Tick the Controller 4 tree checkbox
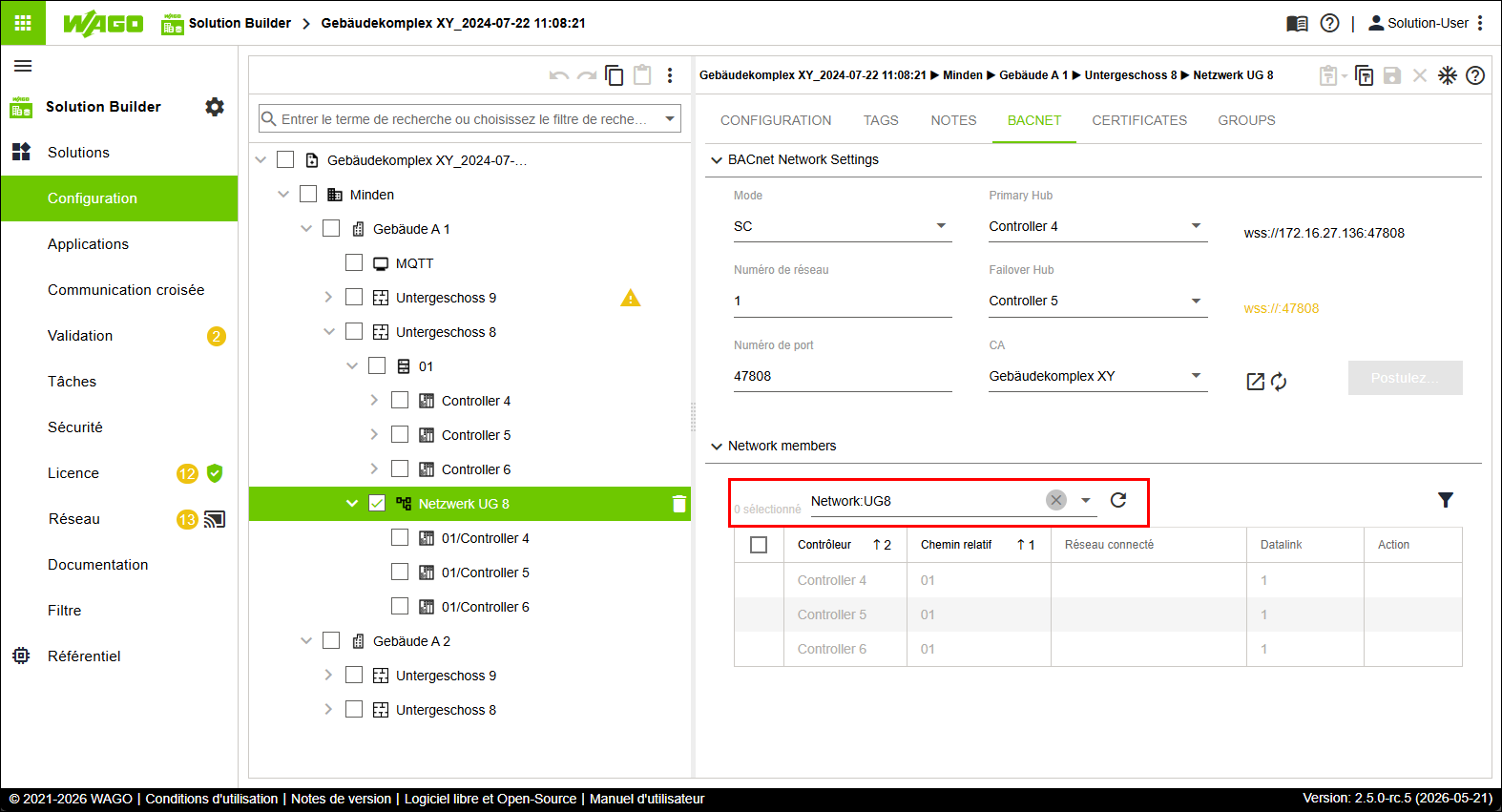Screen dimensions: 1502x812 [400, 400]
